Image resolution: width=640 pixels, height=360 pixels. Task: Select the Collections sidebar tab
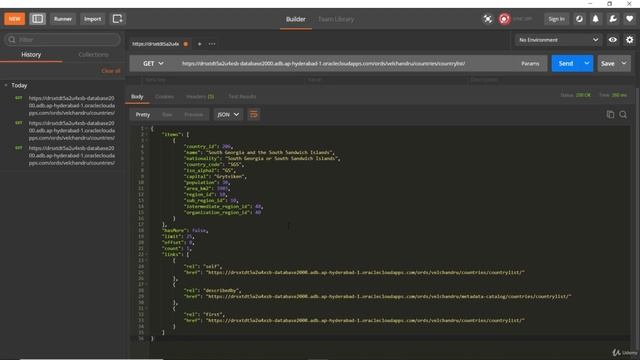tap(93, 54)
